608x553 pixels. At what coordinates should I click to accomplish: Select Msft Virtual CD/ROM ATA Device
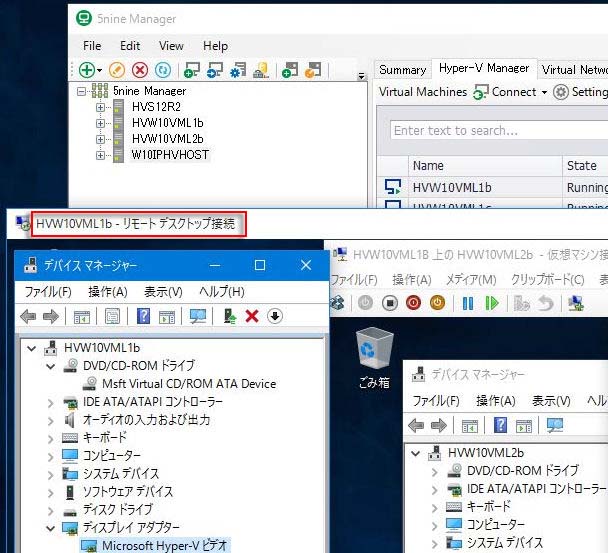tap(189, 384)
